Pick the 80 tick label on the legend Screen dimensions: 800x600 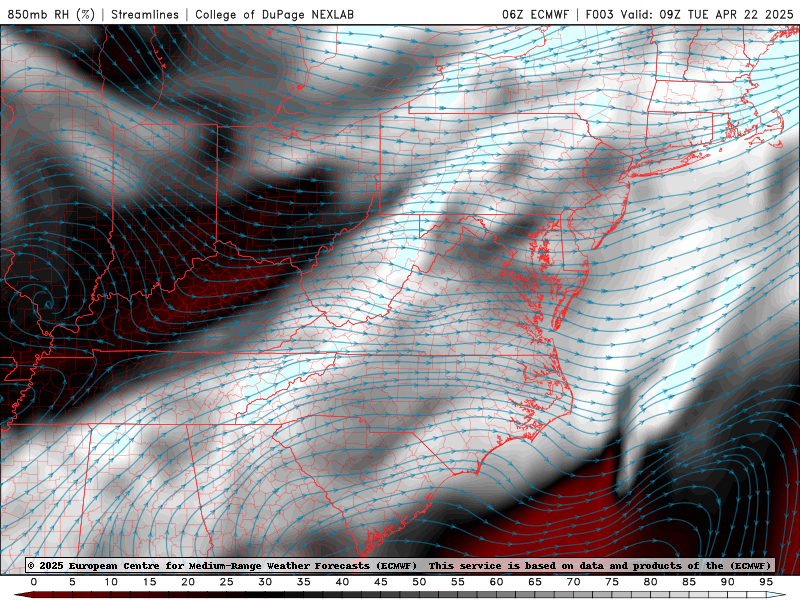click(651, 582)
